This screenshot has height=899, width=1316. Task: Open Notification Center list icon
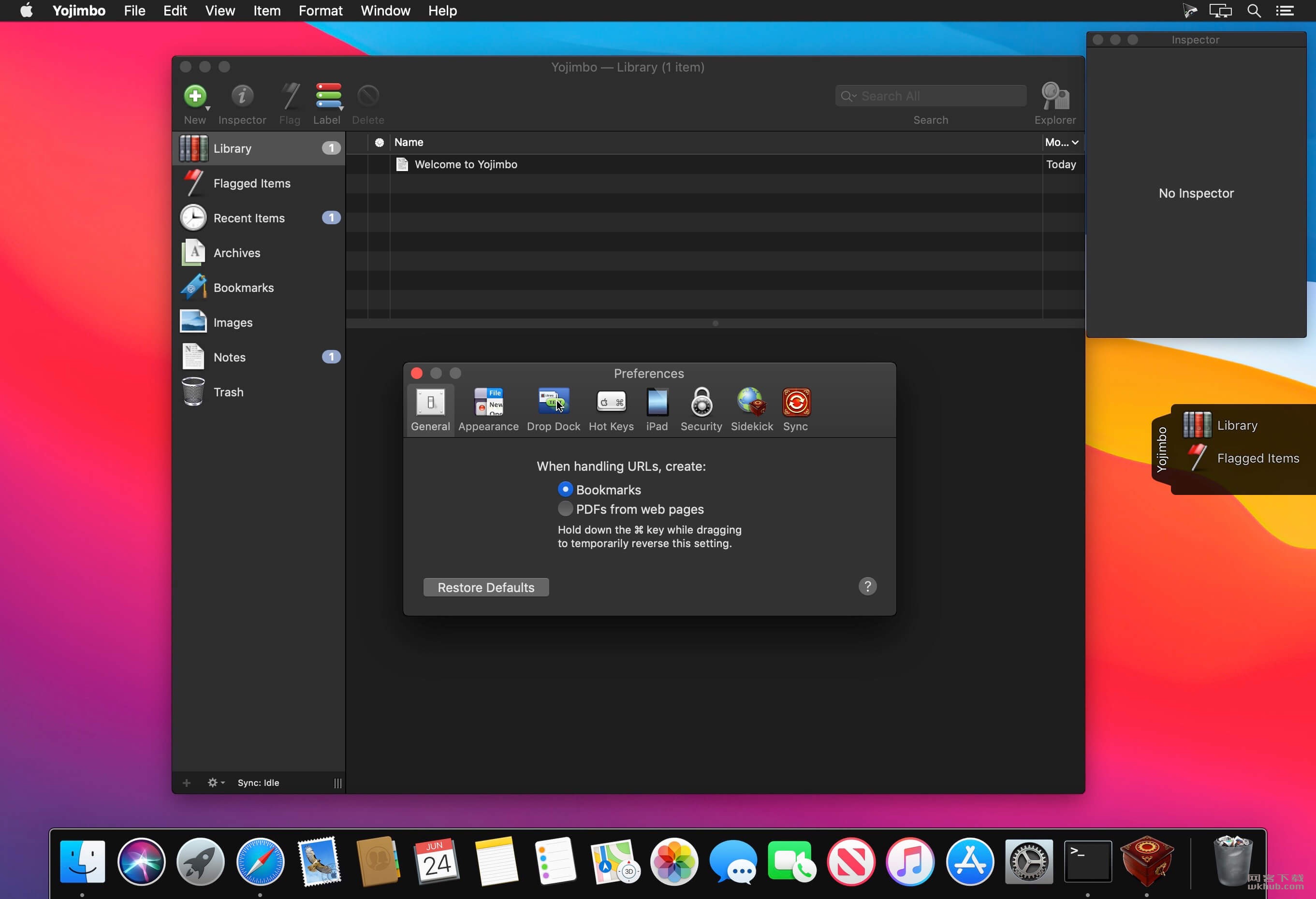click(1284, 11)
